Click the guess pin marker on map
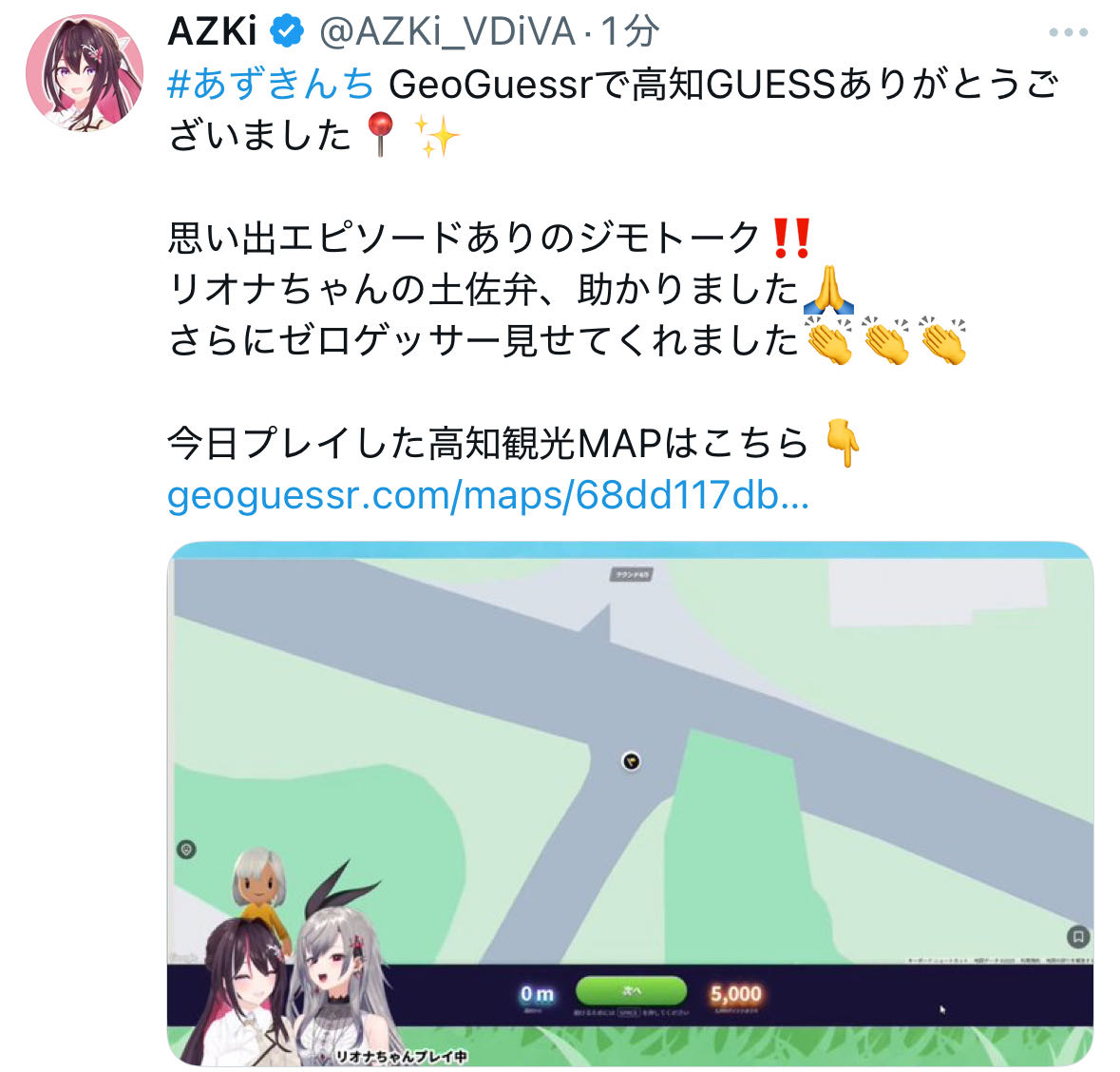Viewport: 1120px width, 1072px height. point(631,761)
